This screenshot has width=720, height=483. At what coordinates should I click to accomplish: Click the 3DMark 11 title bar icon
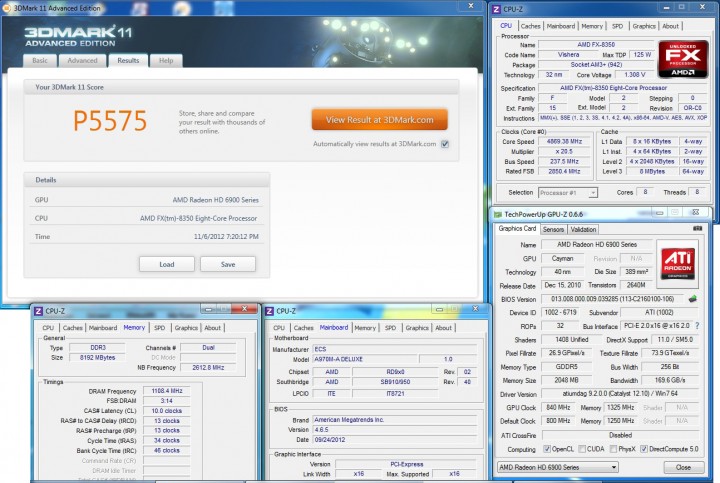tap(7, 8)
